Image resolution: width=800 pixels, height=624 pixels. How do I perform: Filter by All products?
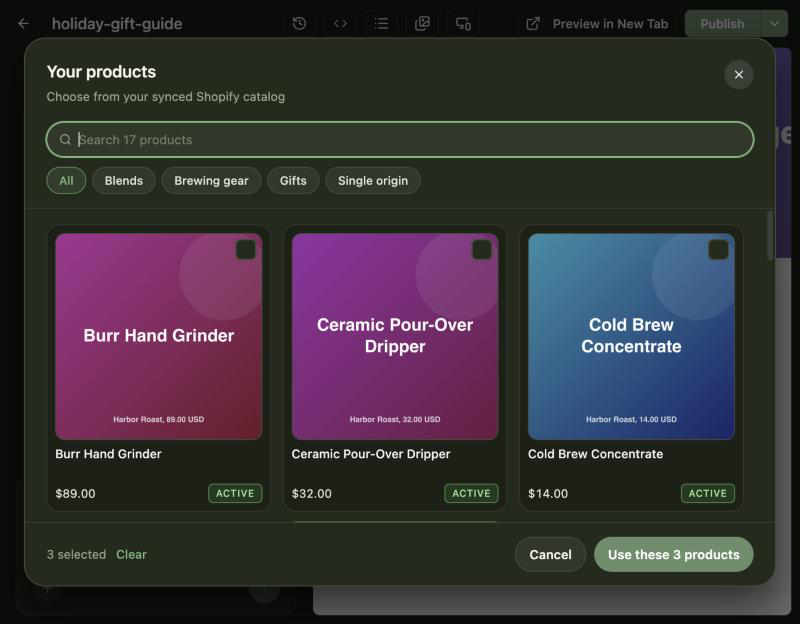[x=66, y=181]
